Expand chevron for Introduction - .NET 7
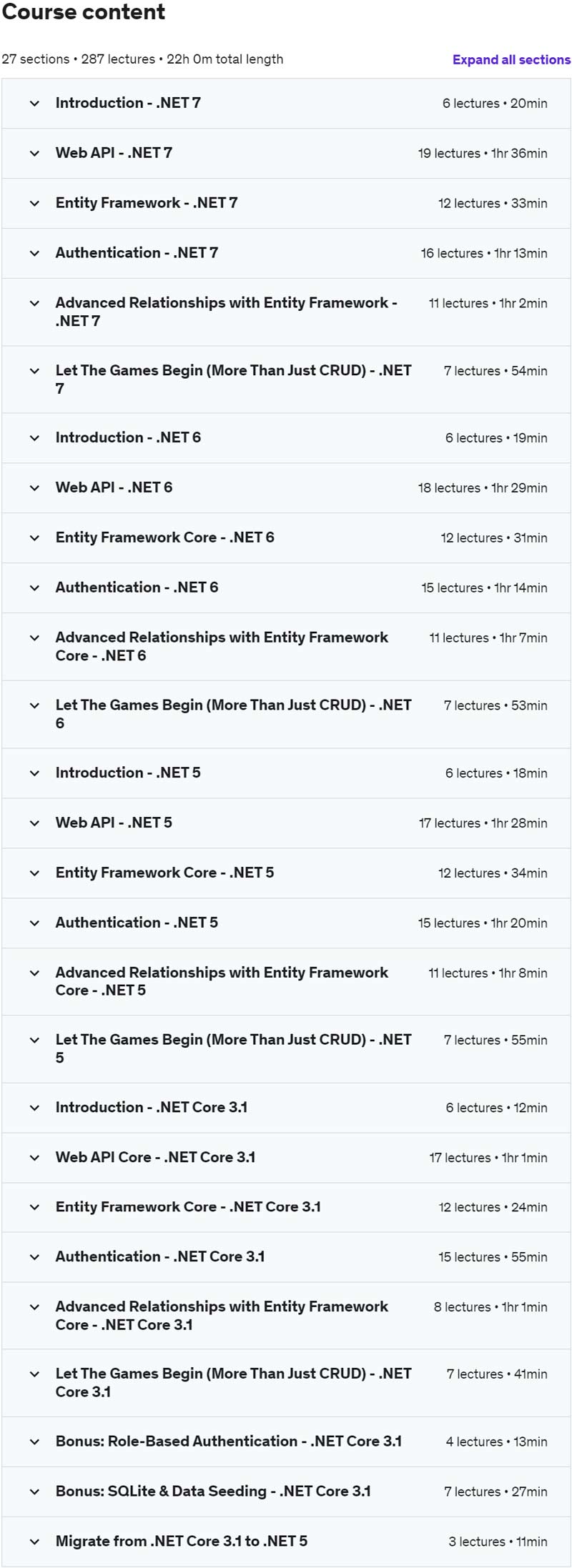The image size is (572, 1568). coord(34,104)
